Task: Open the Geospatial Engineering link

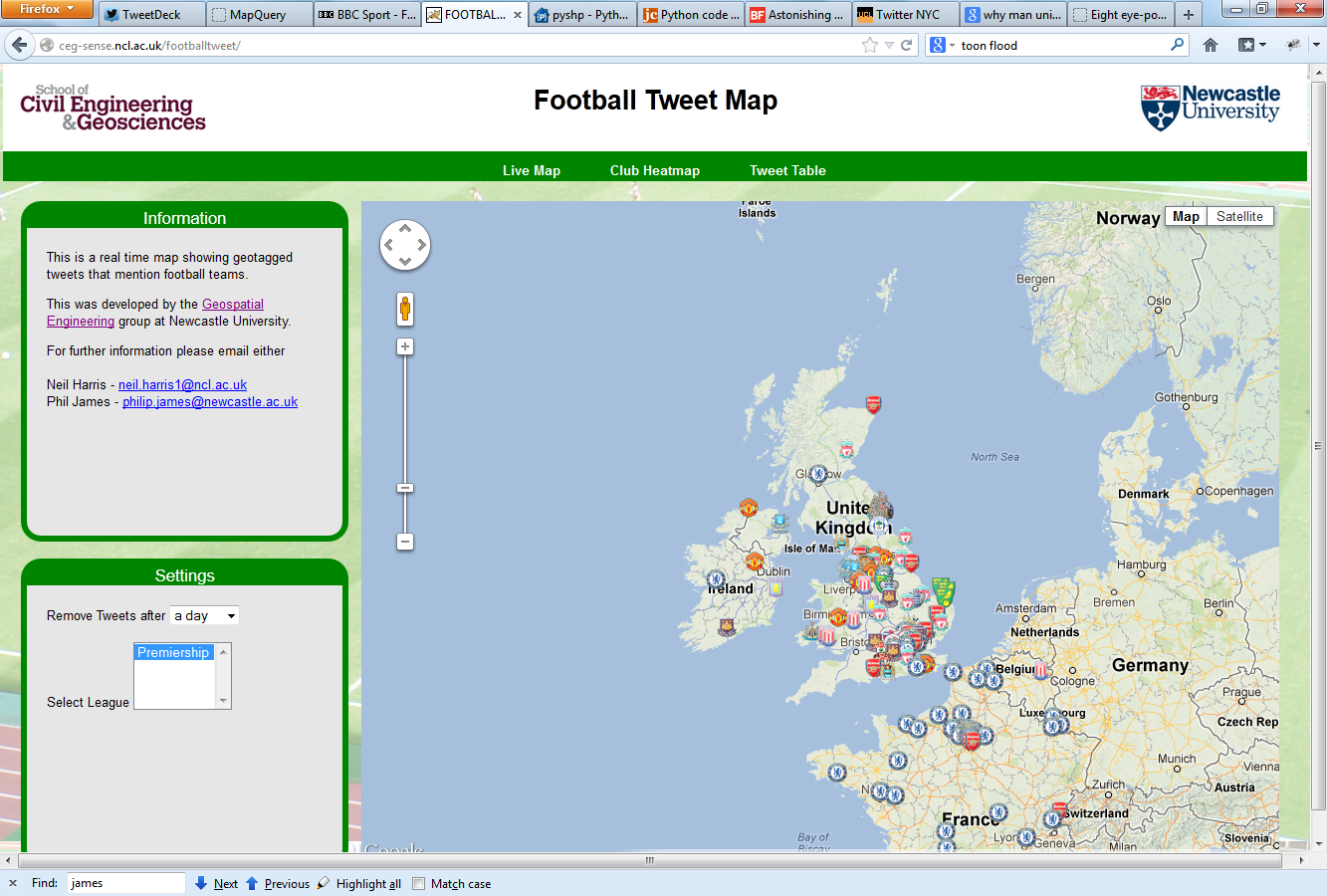Action: point(233,304)
